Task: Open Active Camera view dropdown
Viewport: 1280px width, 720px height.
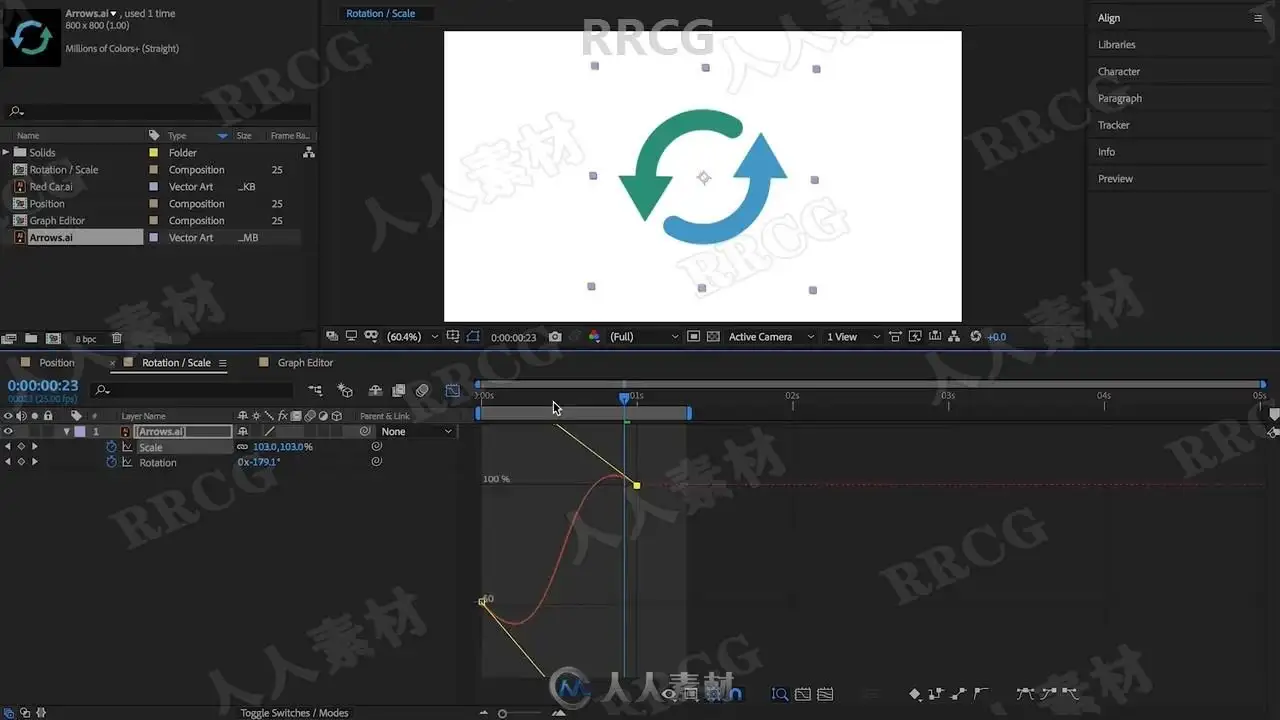Action: tap(770, 337)
